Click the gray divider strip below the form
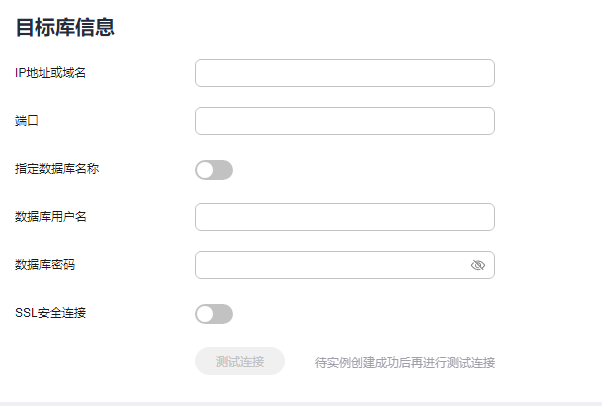The width and height of the screenshot is (602, 406). (301, 404)
